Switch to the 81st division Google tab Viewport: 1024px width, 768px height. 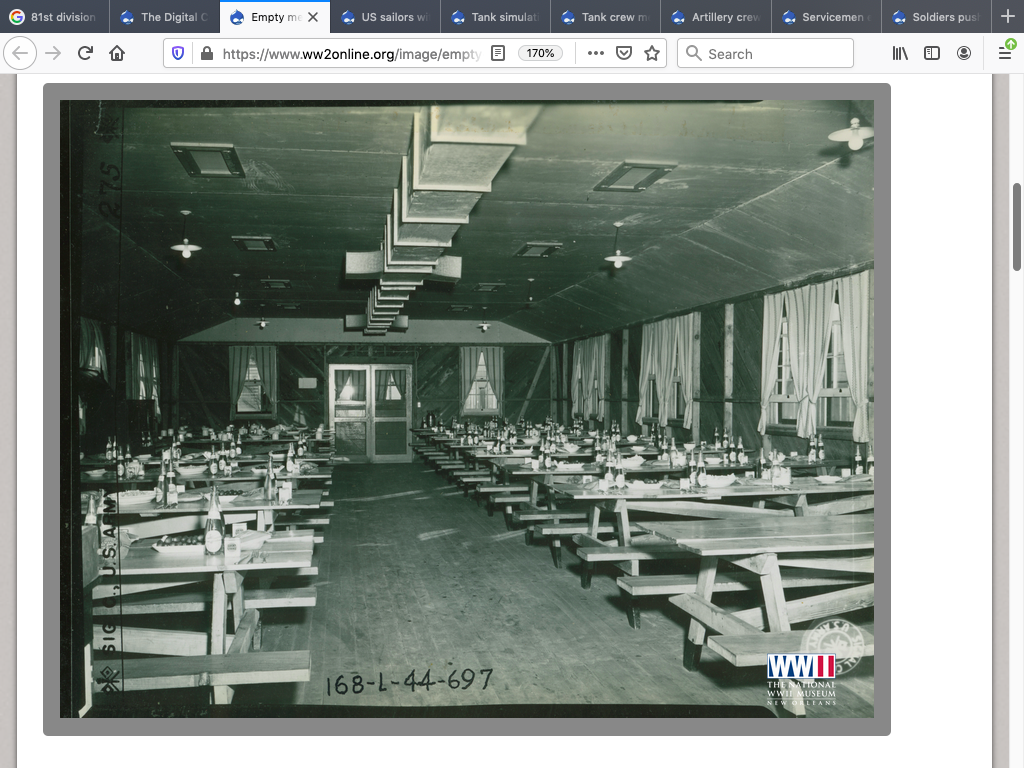click(55, 17)
